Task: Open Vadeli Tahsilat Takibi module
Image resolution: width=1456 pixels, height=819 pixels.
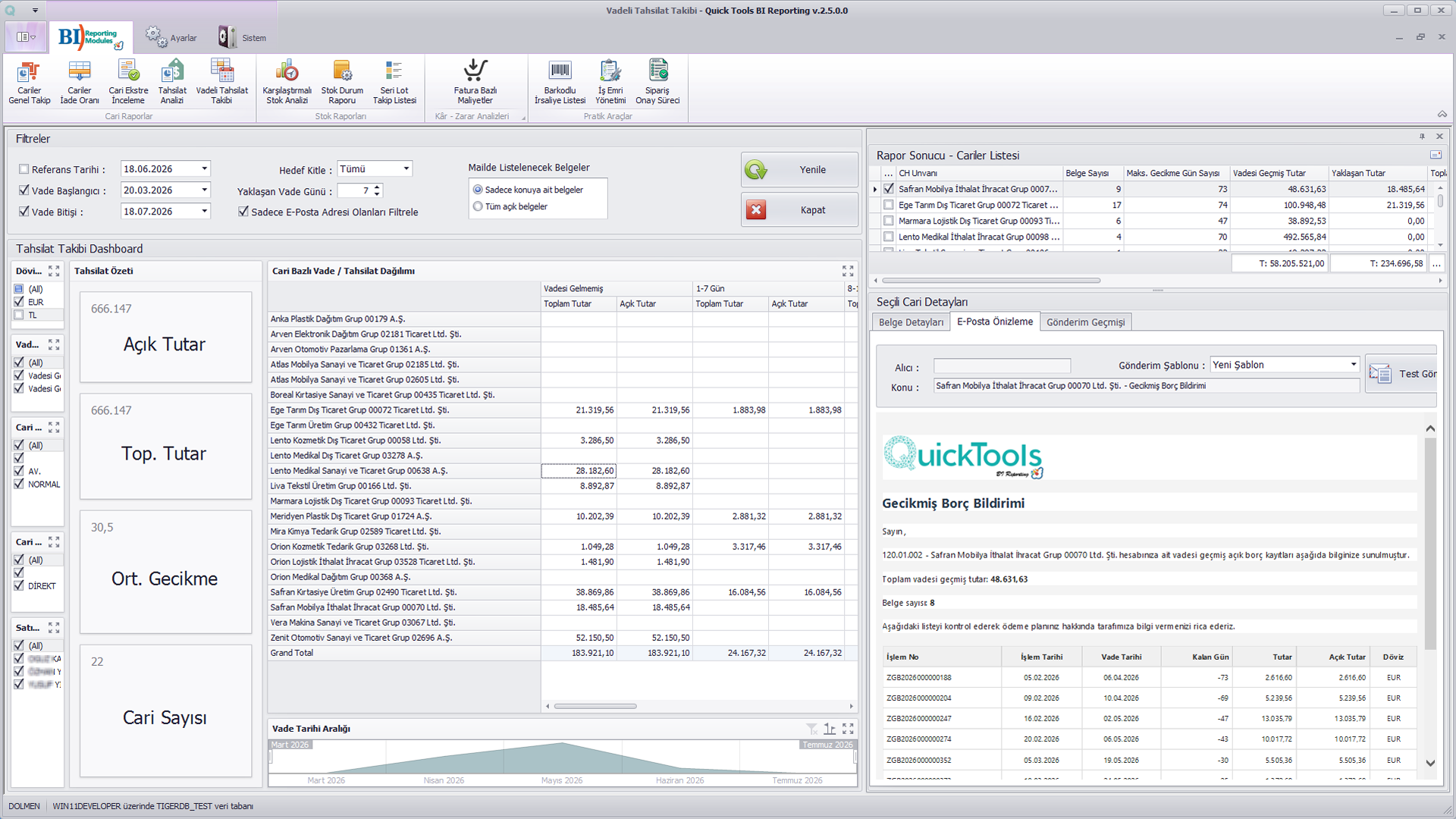Action: coord(222,82)
